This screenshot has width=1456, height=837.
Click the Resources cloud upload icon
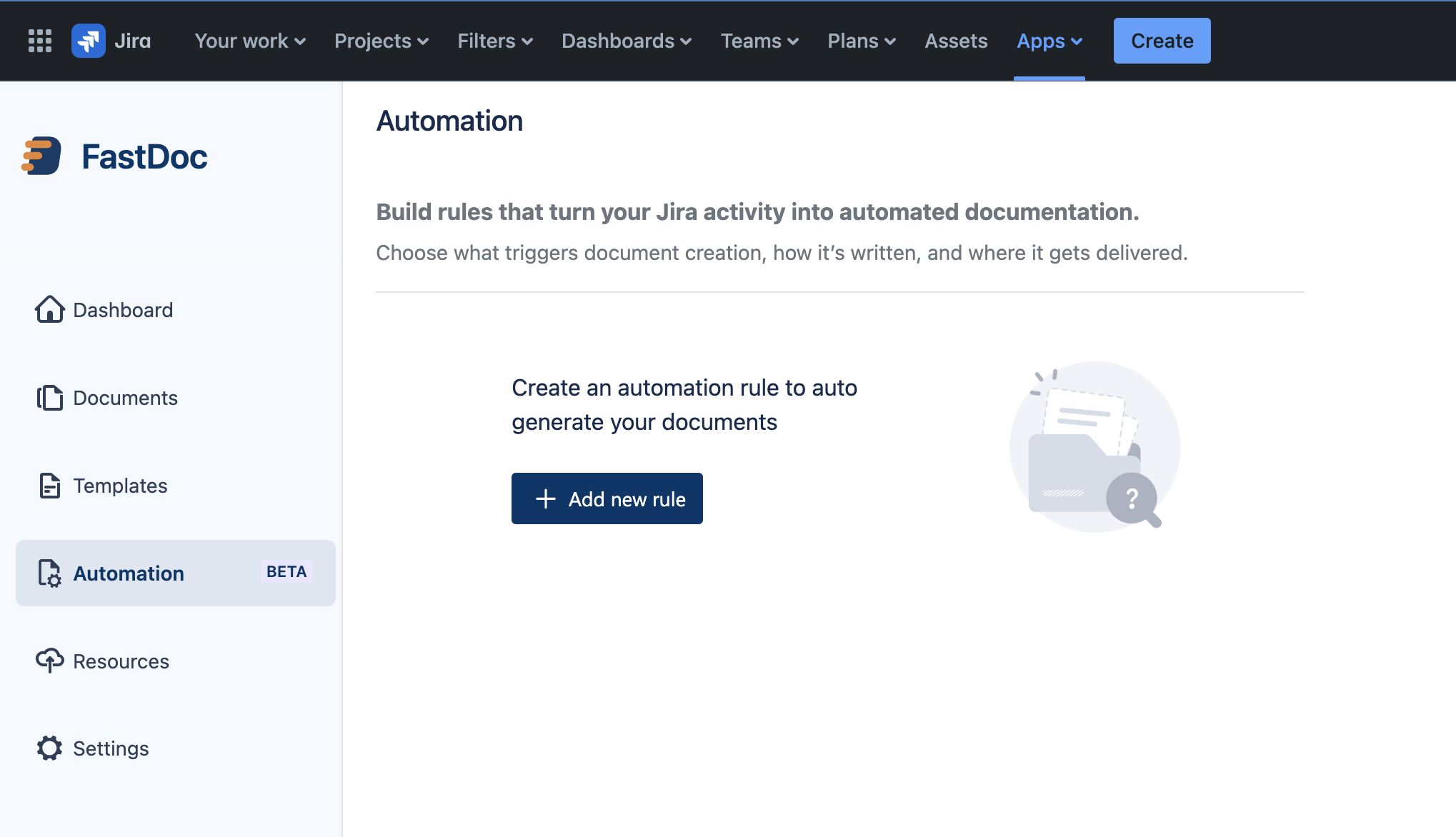click(50, 661)
